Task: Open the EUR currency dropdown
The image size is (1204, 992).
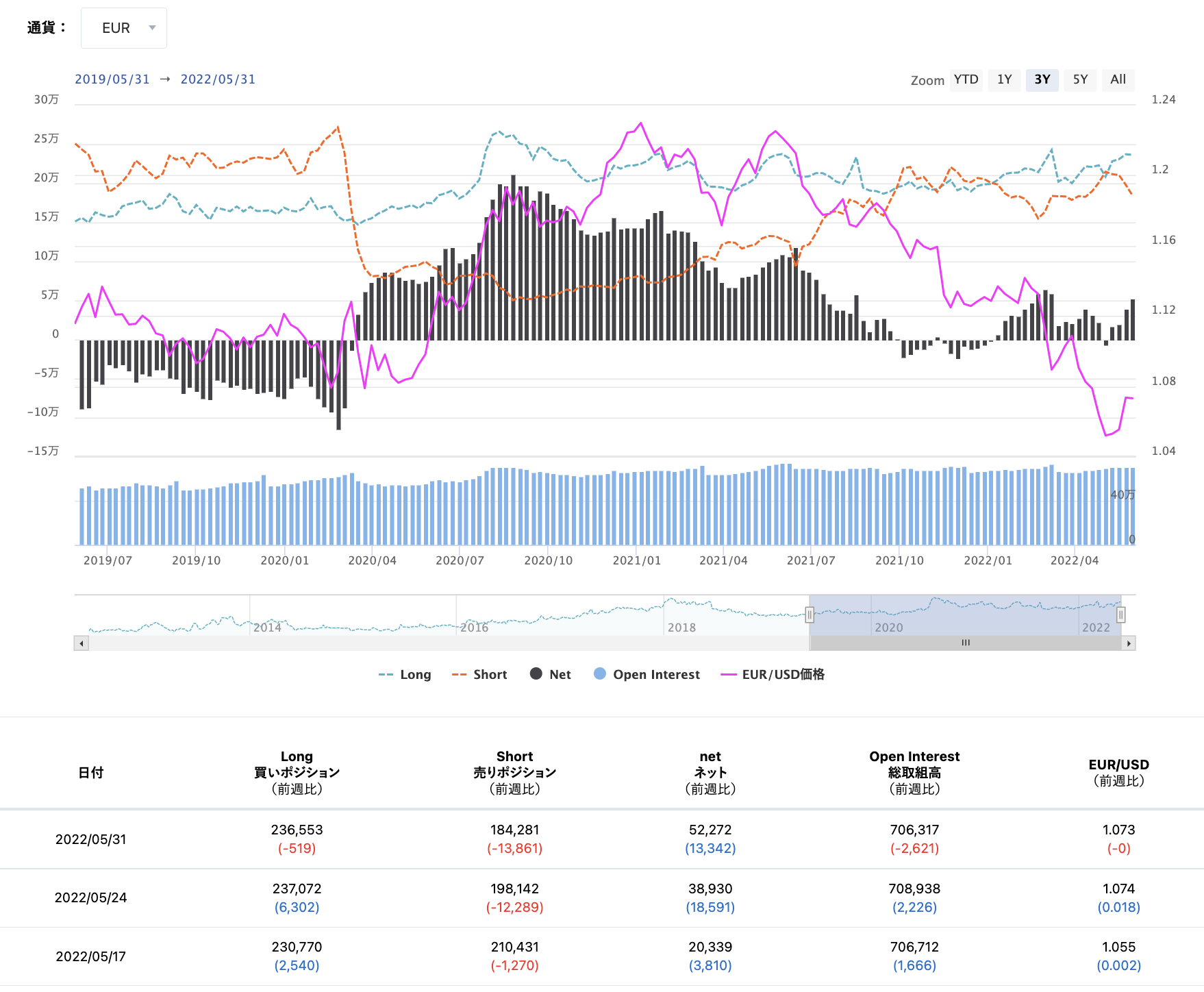Action: (x=124, y=28)
